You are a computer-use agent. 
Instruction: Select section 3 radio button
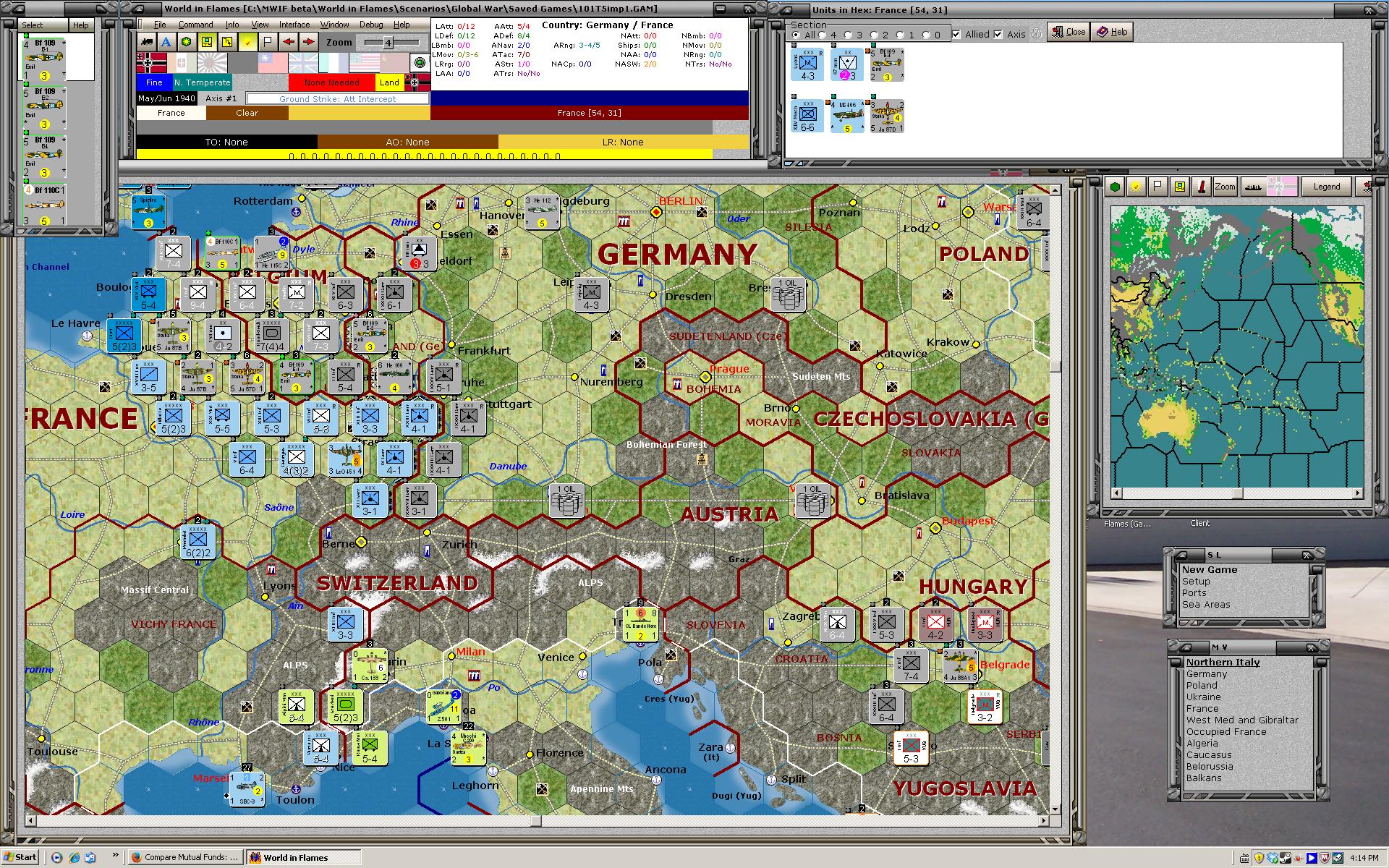[x=848, y=35]
